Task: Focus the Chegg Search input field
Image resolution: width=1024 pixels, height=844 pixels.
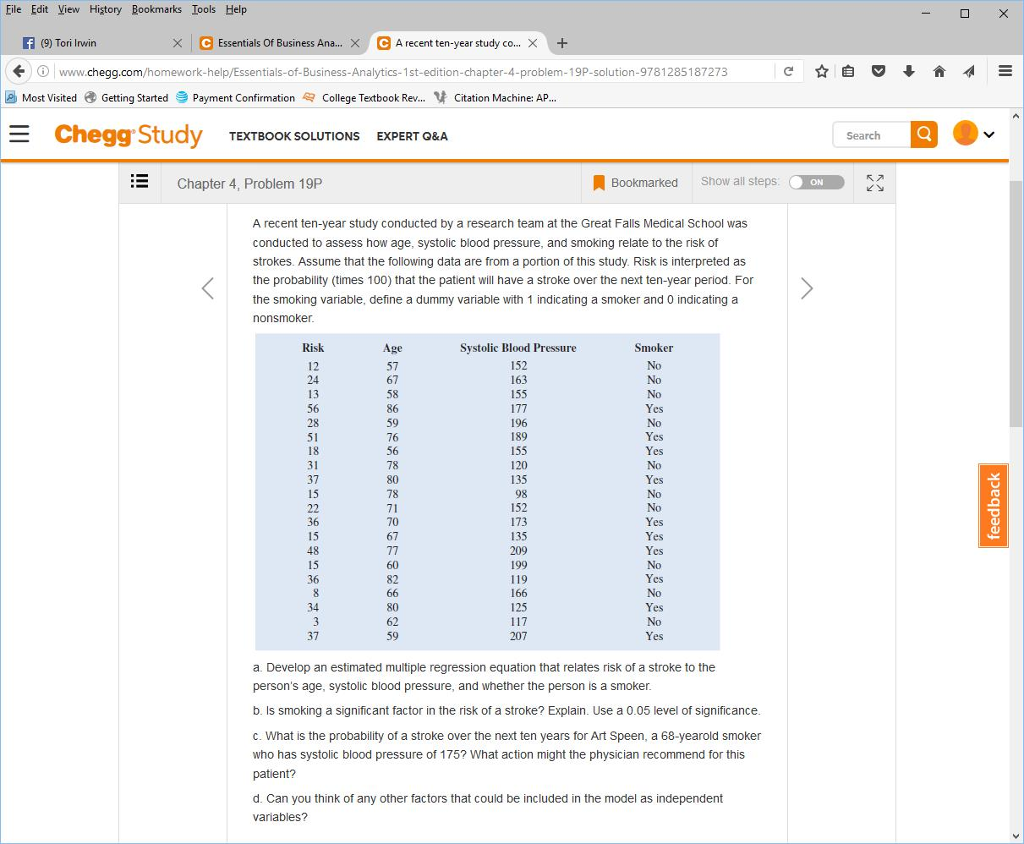Action: [x=872, y=135]
